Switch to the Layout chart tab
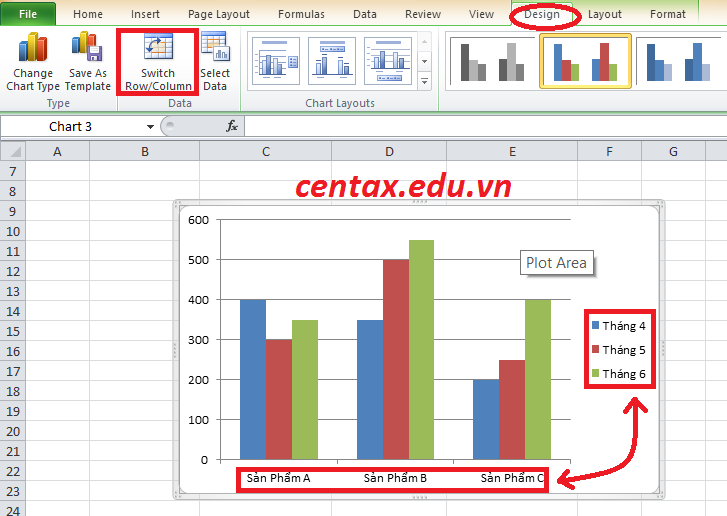This screenshot has width=727, height=516. coord(605,14)
